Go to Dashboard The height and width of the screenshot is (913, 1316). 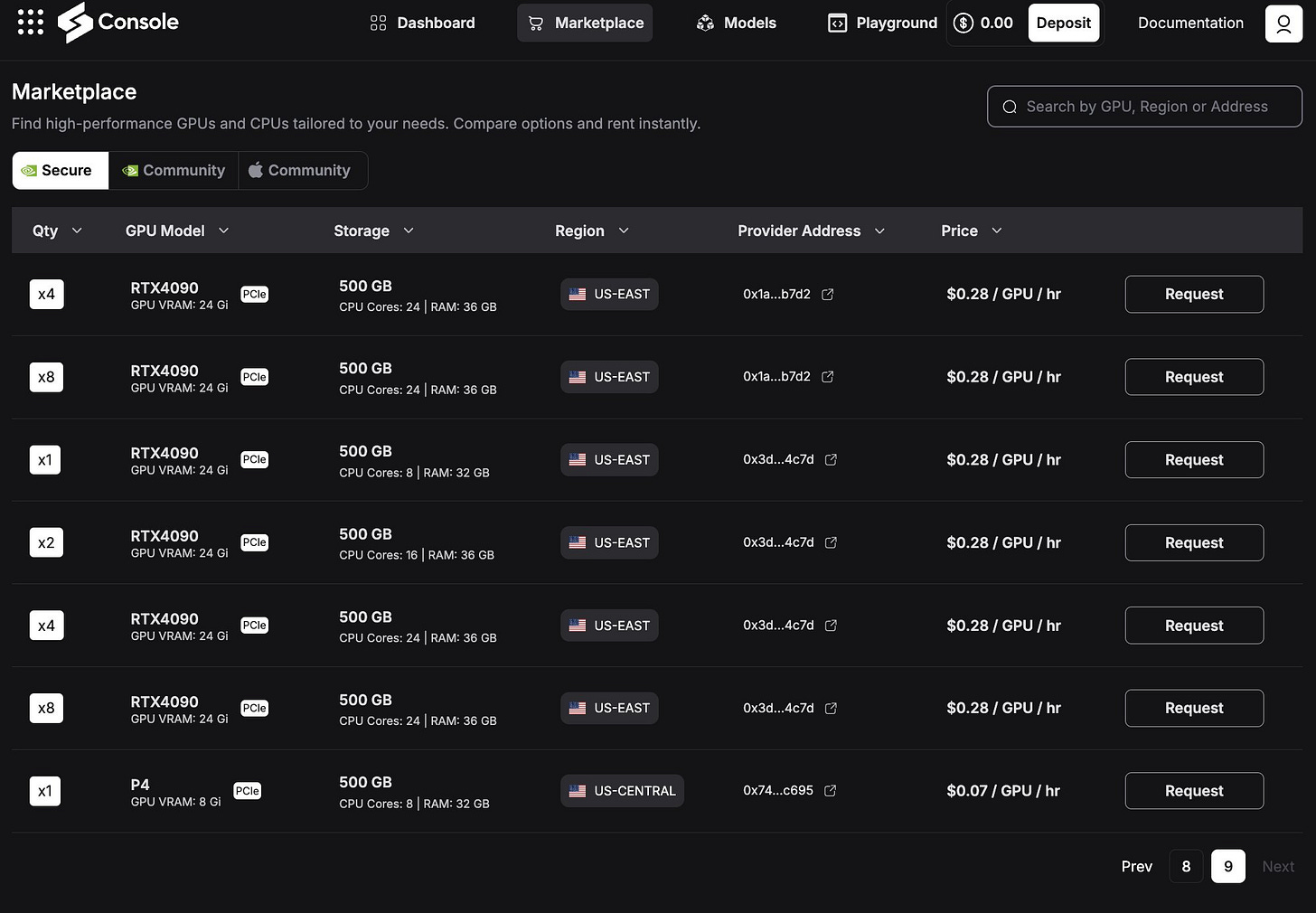coord(423,24)
